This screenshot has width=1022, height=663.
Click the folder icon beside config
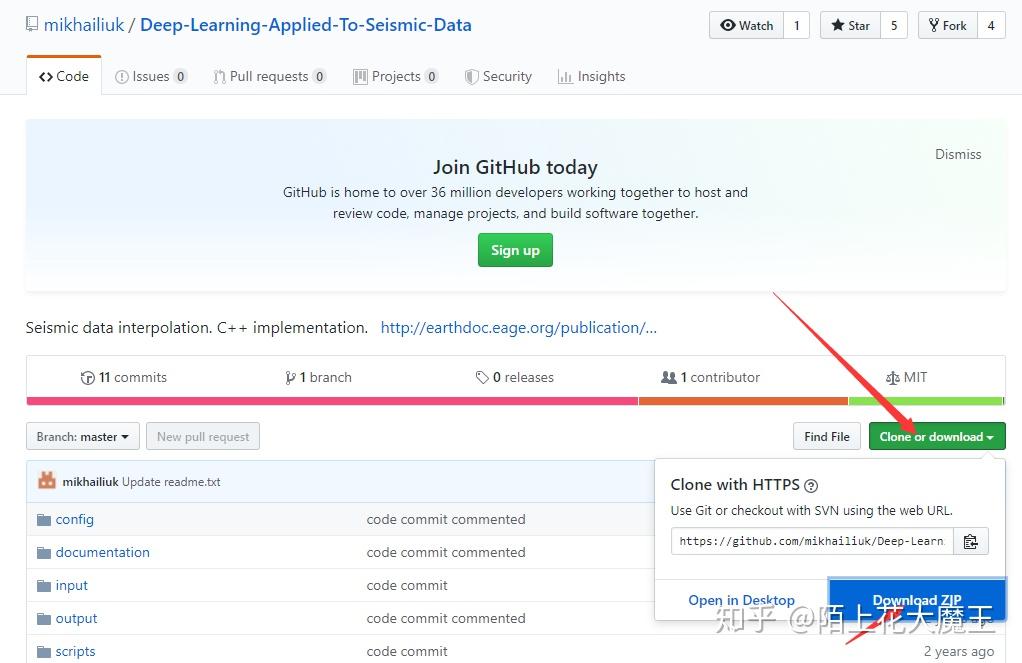pos(45,519)
